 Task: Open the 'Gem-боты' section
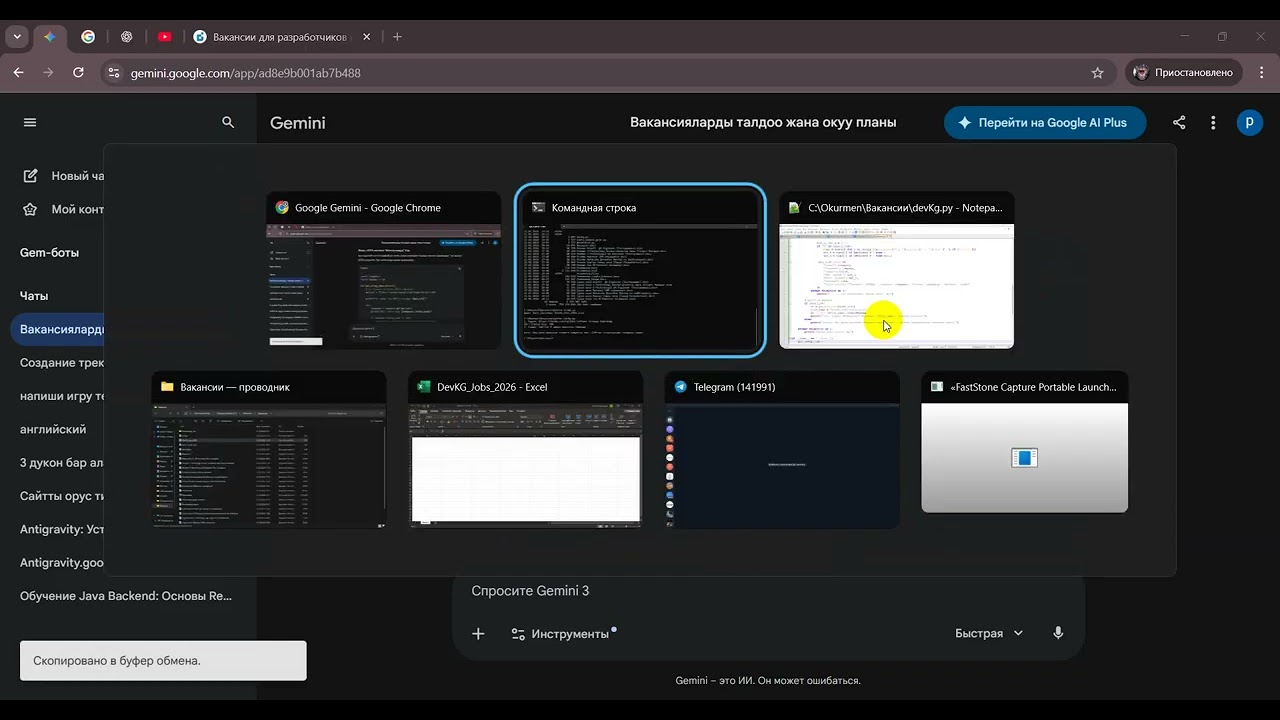point(50,253)
